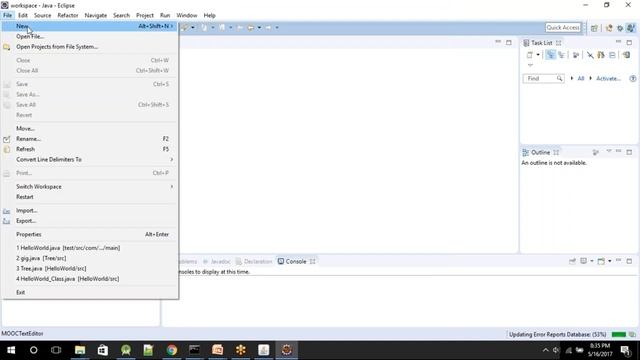The height and width of the screenshot is (360, 640).
Task: Open the Navigate menu
Action: (x=96, y=16)
